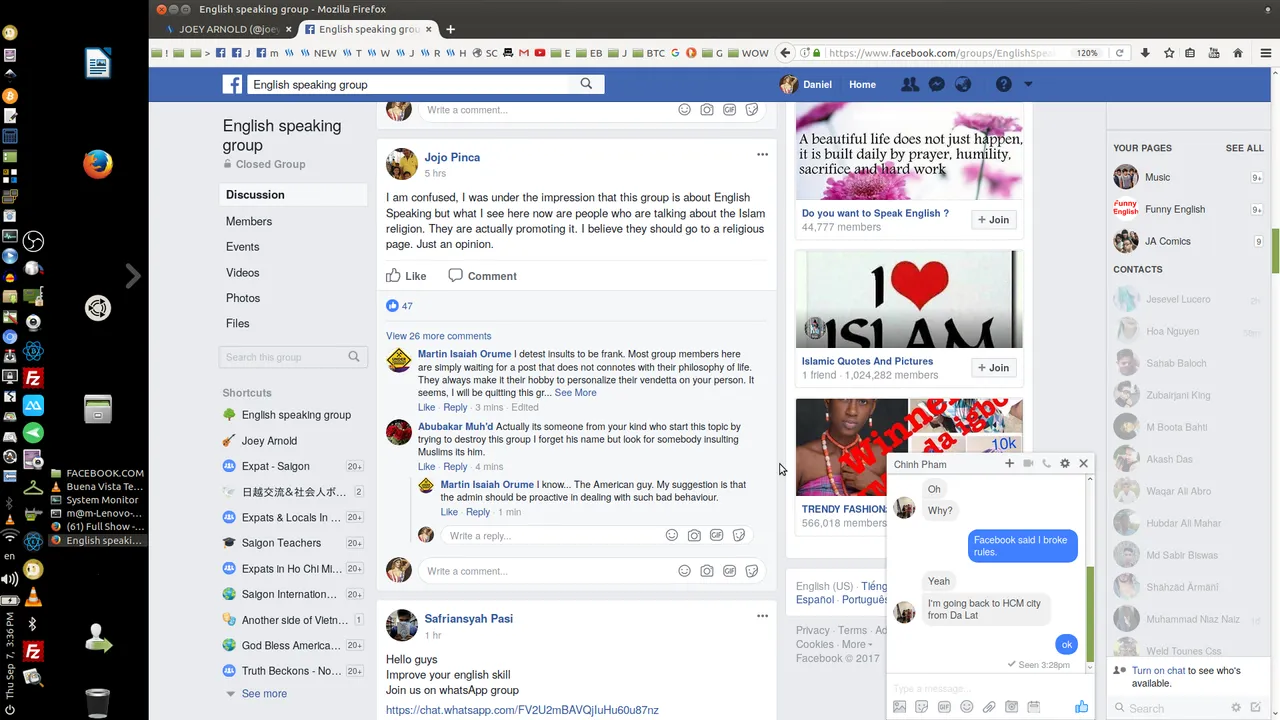1280x720 pixels.
Task: Open Funny English page in sidebar
Action: tap(1175, 210)
